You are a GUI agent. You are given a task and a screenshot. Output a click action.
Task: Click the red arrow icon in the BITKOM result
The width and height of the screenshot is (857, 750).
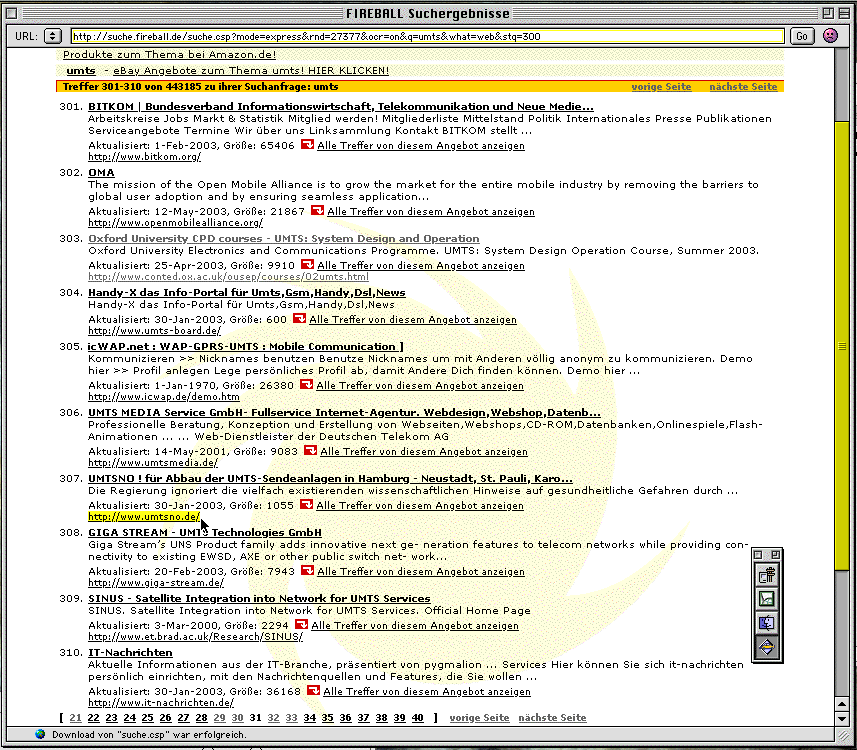pos(307,145)
